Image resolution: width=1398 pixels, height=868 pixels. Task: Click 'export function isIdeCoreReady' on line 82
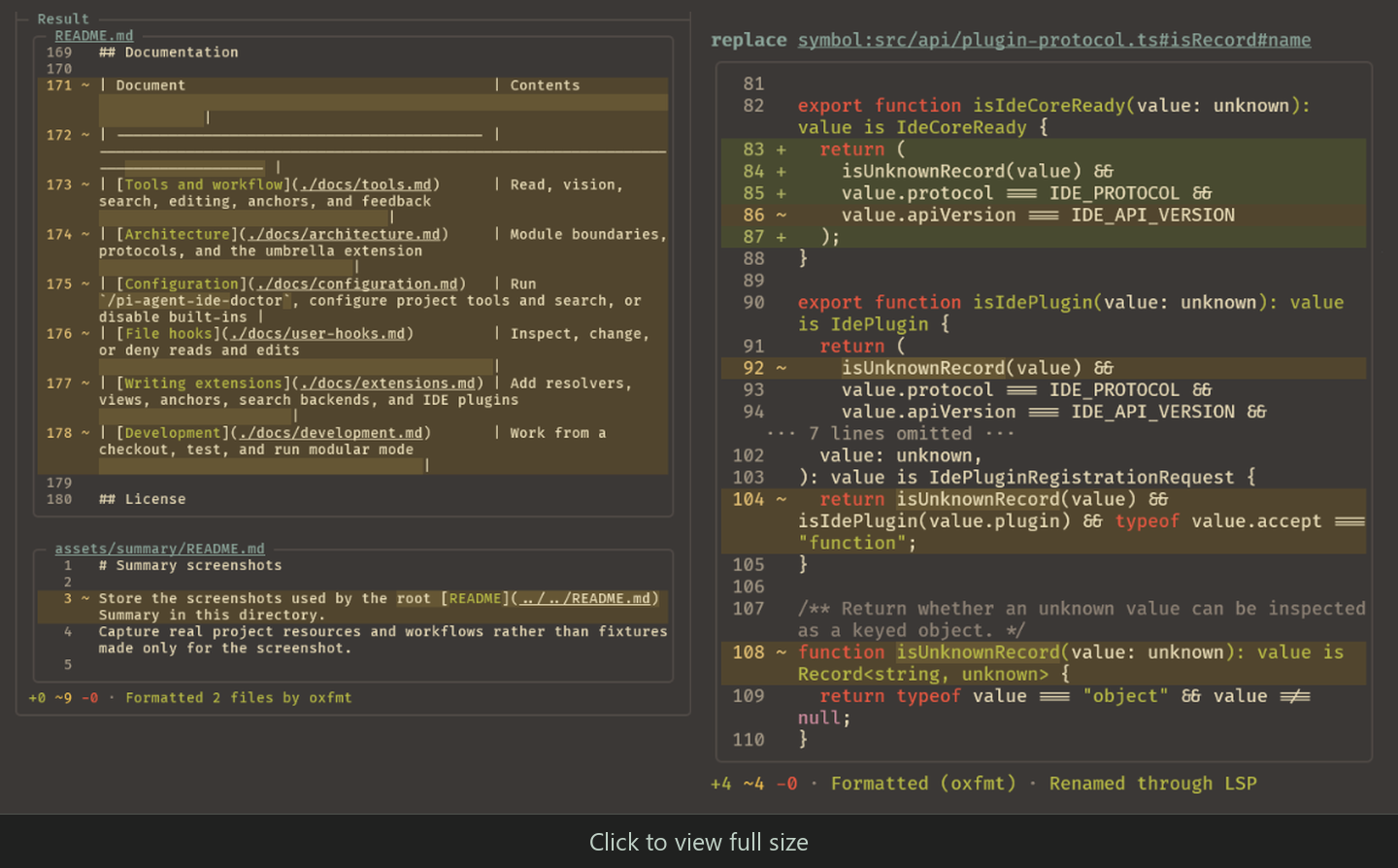coord(961,106)
